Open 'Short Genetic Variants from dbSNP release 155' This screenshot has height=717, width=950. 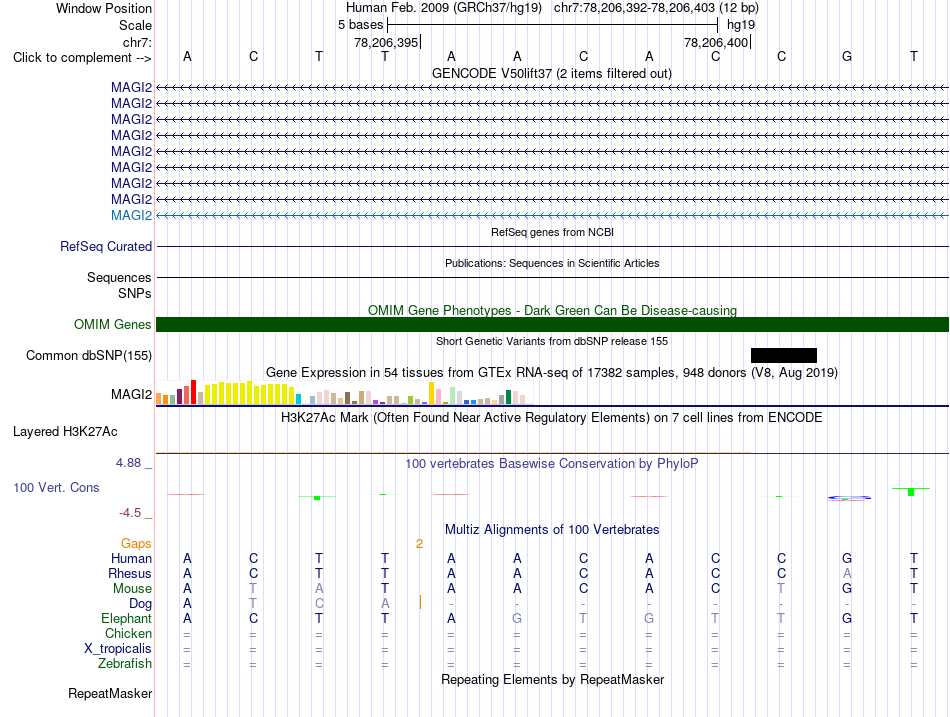tap(552, 341)
